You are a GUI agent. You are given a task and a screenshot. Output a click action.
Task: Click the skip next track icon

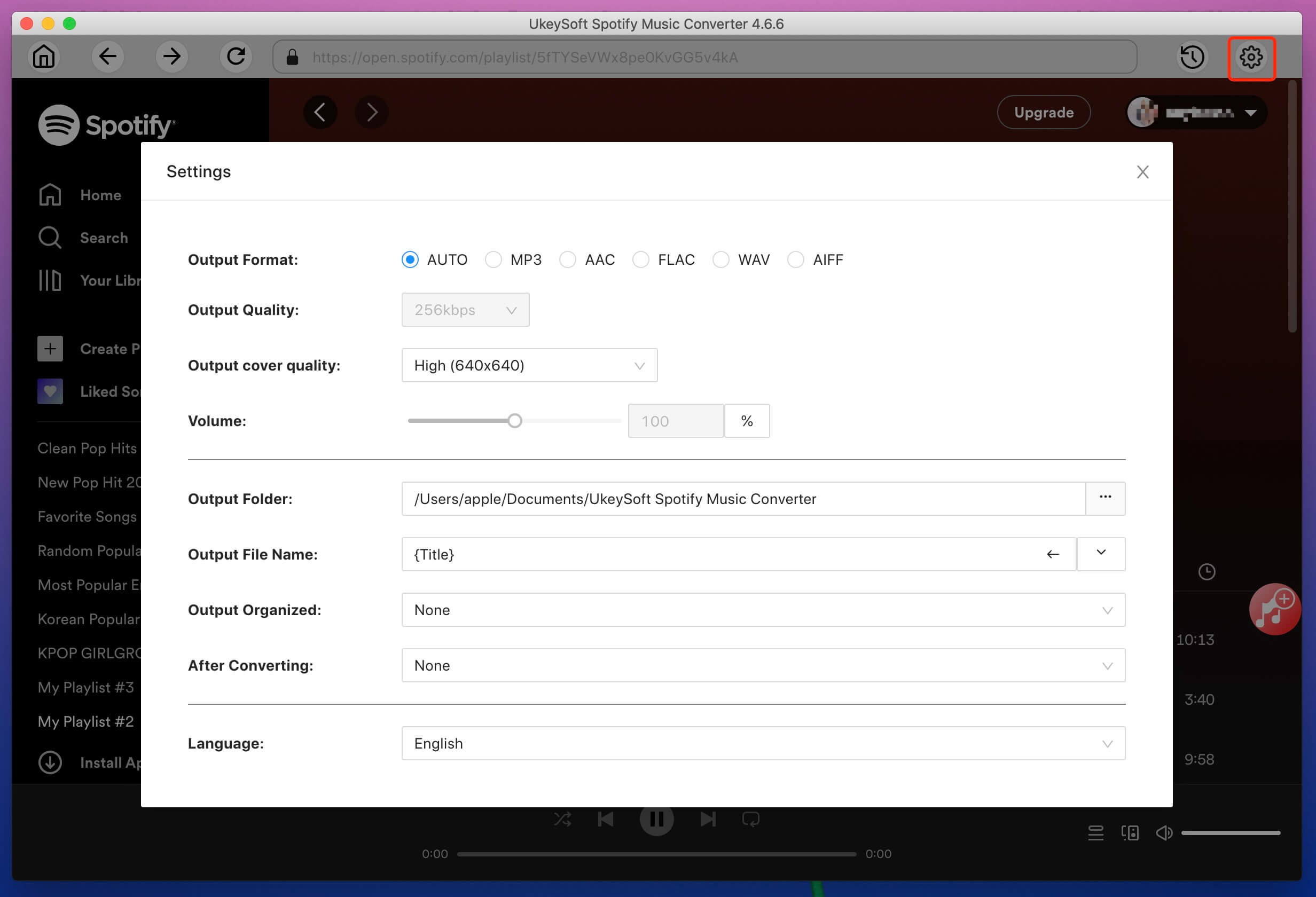(x=707, y=822)
